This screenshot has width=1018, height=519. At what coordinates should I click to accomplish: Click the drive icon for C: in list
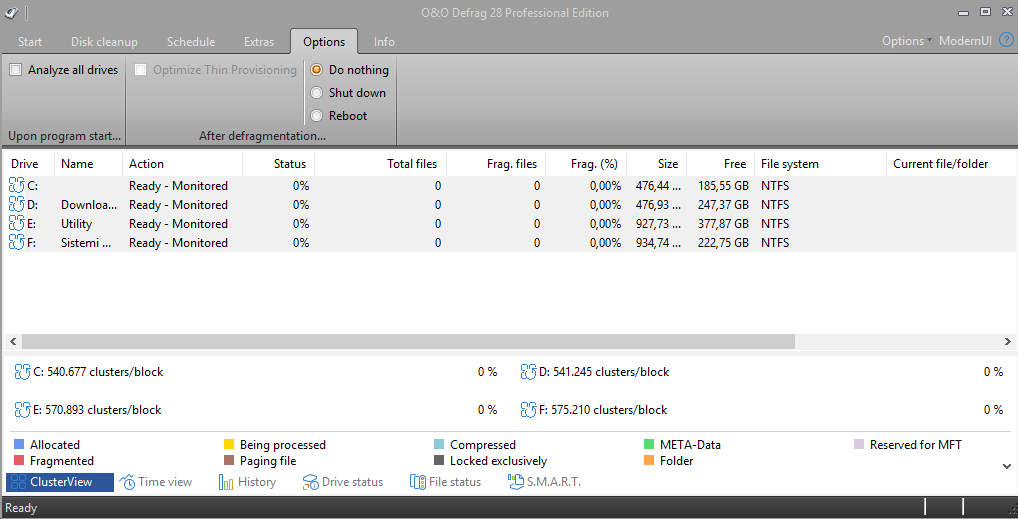[x=16, y=186]
